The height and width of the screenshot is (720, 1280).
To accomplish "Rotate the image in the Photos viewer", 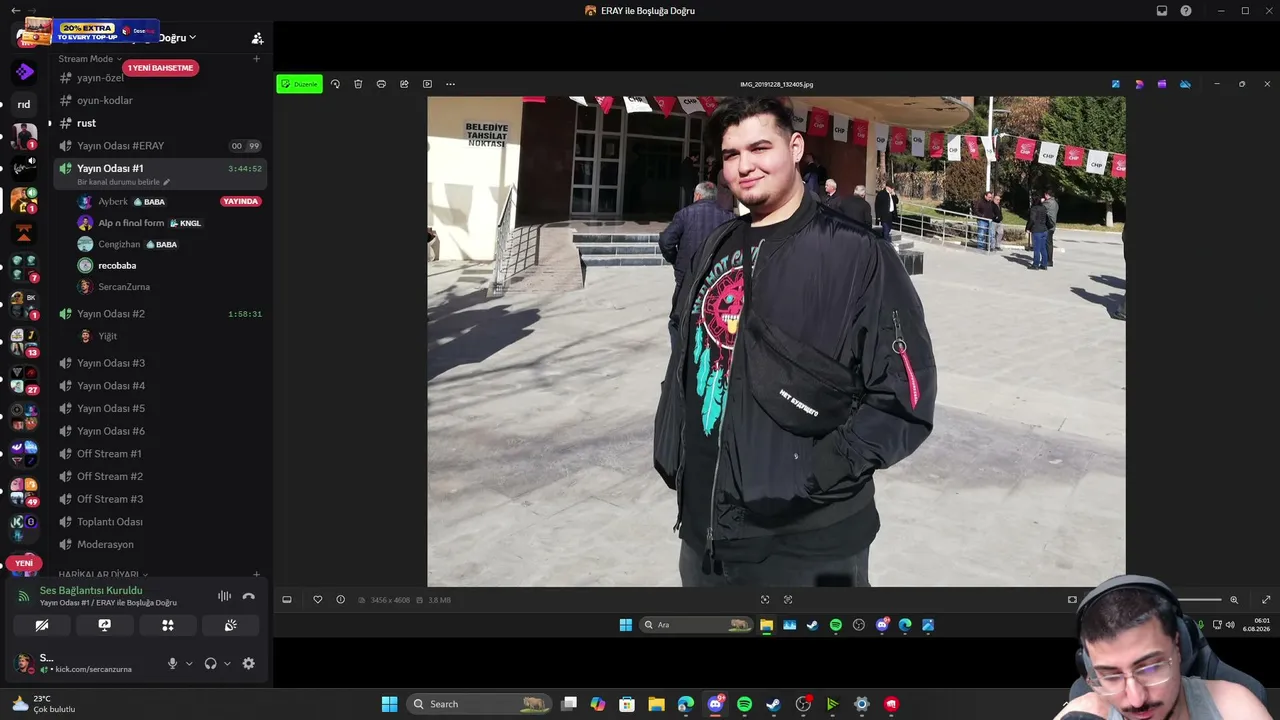I will (335, 84).
